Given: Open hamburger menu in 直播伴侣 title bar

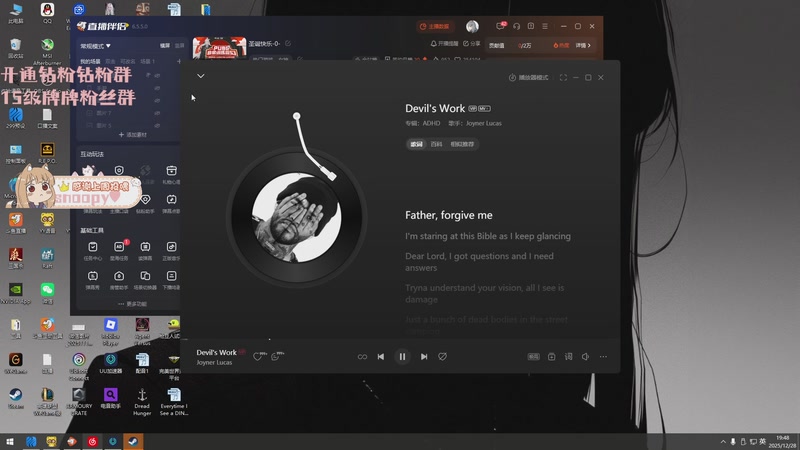Looking at the screenshot, I should pyautogui.click(x=545, y=26).
